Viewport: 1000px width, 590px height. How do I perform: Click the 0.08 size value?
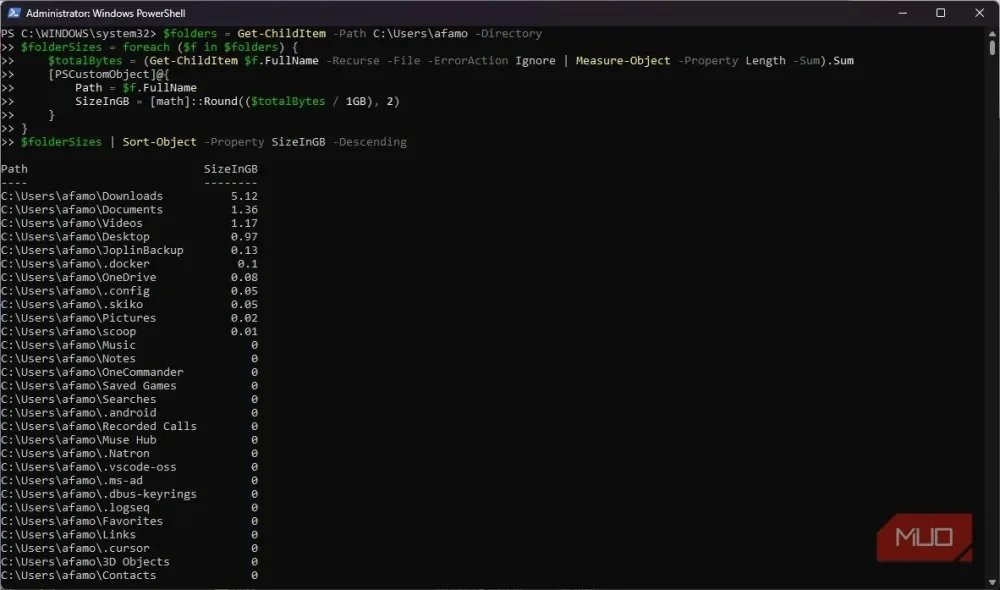[244, 277]
